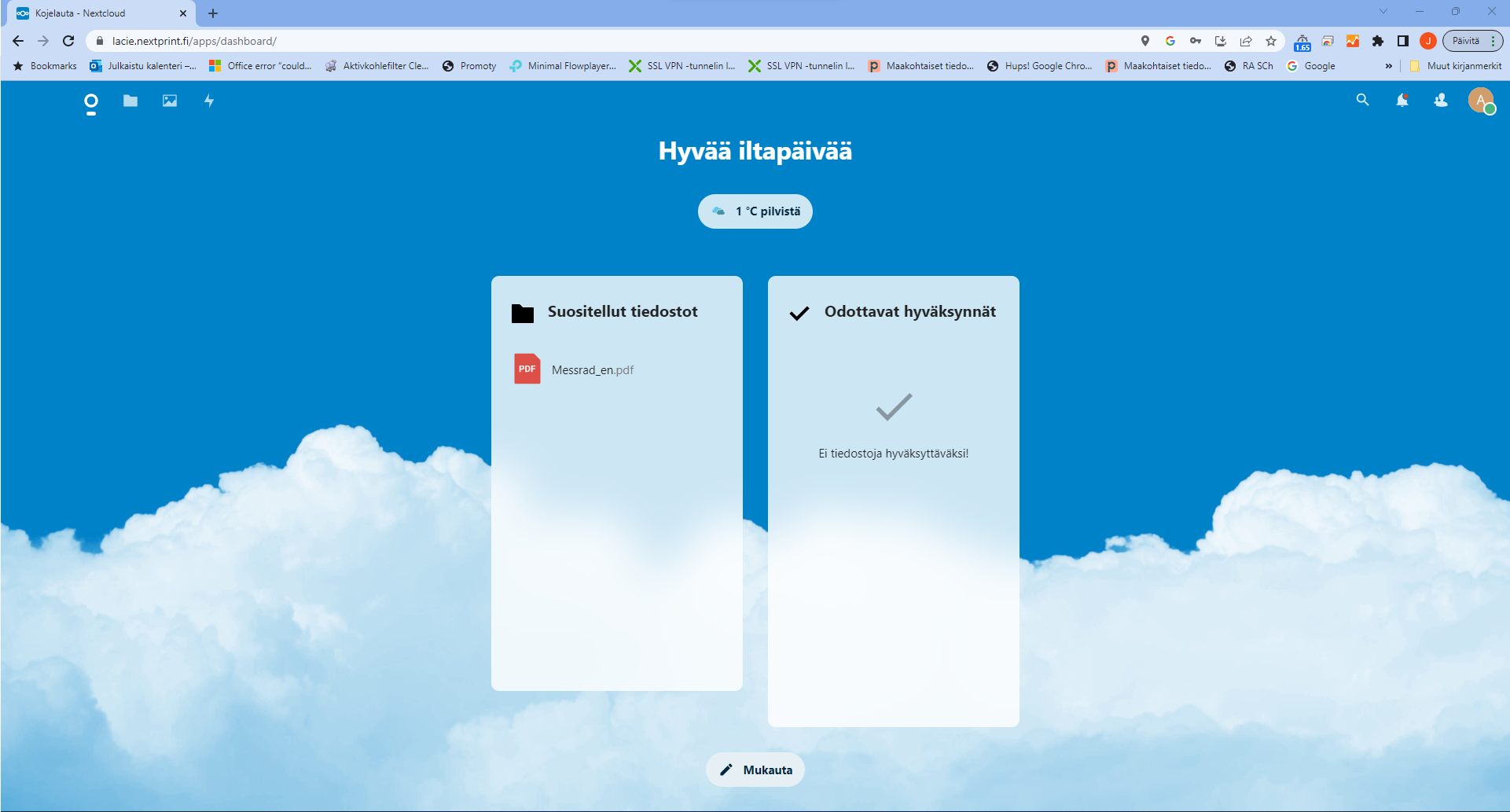
Task: Open a new browser tab
Action: click(213, 13)
